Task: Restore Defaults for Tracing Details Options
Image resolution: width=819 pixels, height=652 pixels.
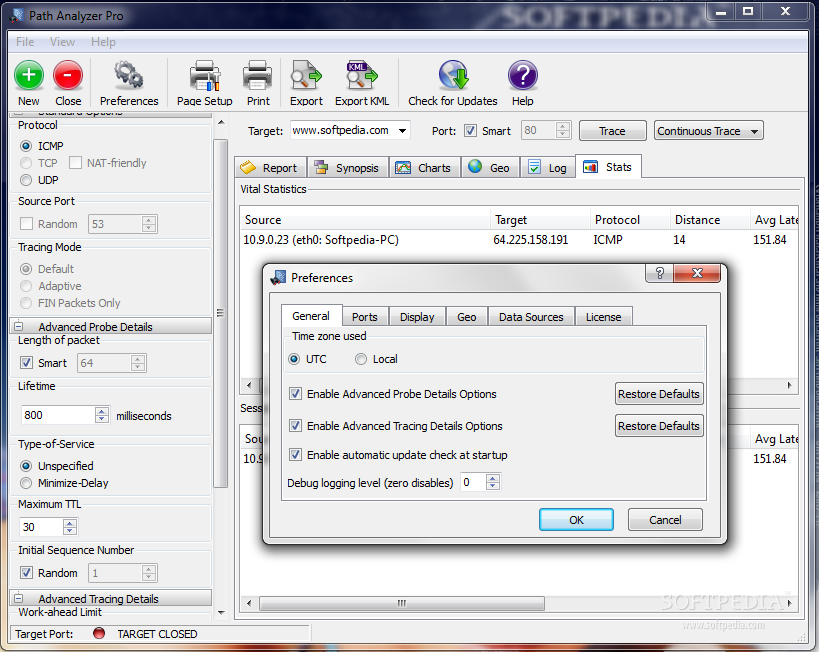Action: click(x=659, y=426)
